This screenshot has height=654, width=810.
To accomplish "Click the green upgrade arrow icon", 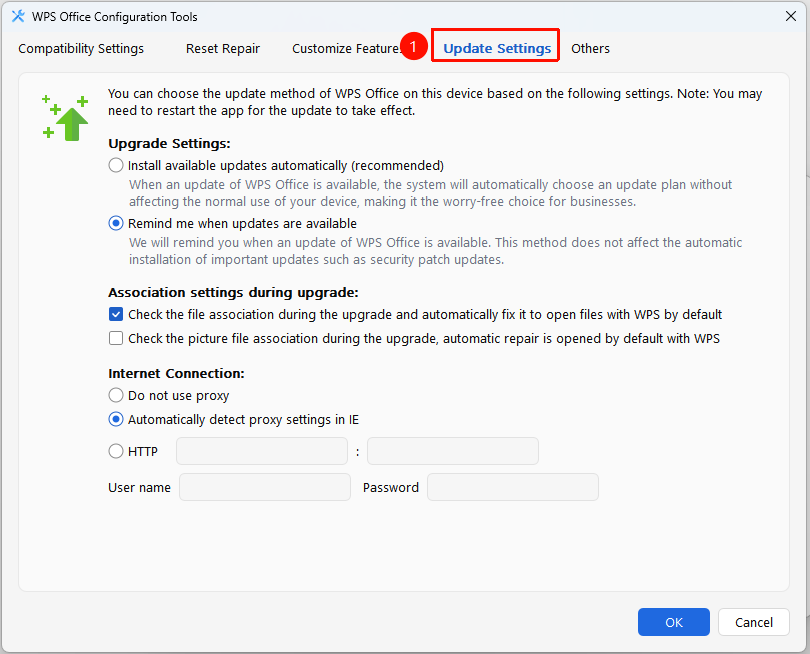I will (x=66, y=118).
